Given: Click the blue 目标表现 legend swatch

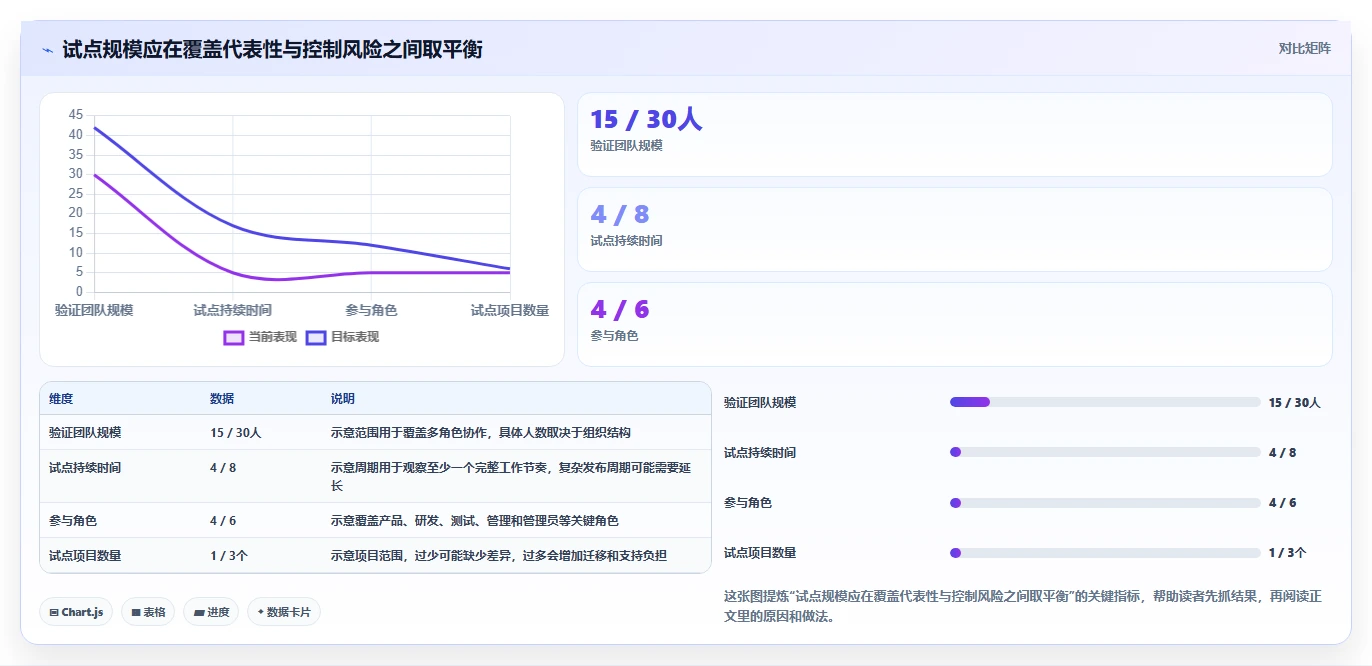Looking at the screenshot, I should tap(316, 337).
